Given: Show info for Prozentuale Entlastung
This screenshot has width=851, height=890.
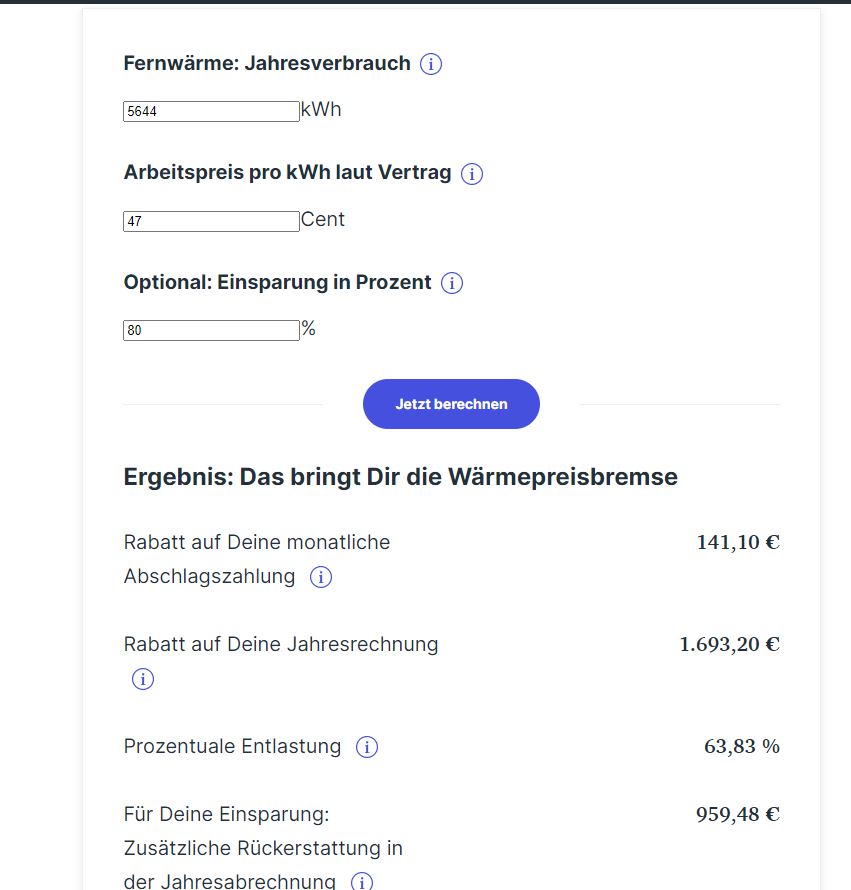Looking at the screenshot, I should 367,747.
